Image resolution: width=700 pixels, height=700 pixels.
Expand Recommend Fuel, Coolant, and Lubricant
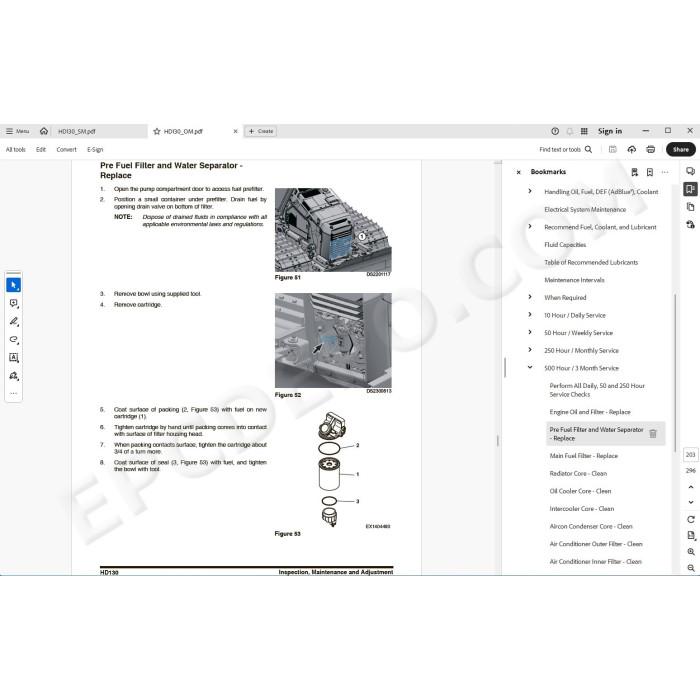pyautogui.click(x=530, y=226)
